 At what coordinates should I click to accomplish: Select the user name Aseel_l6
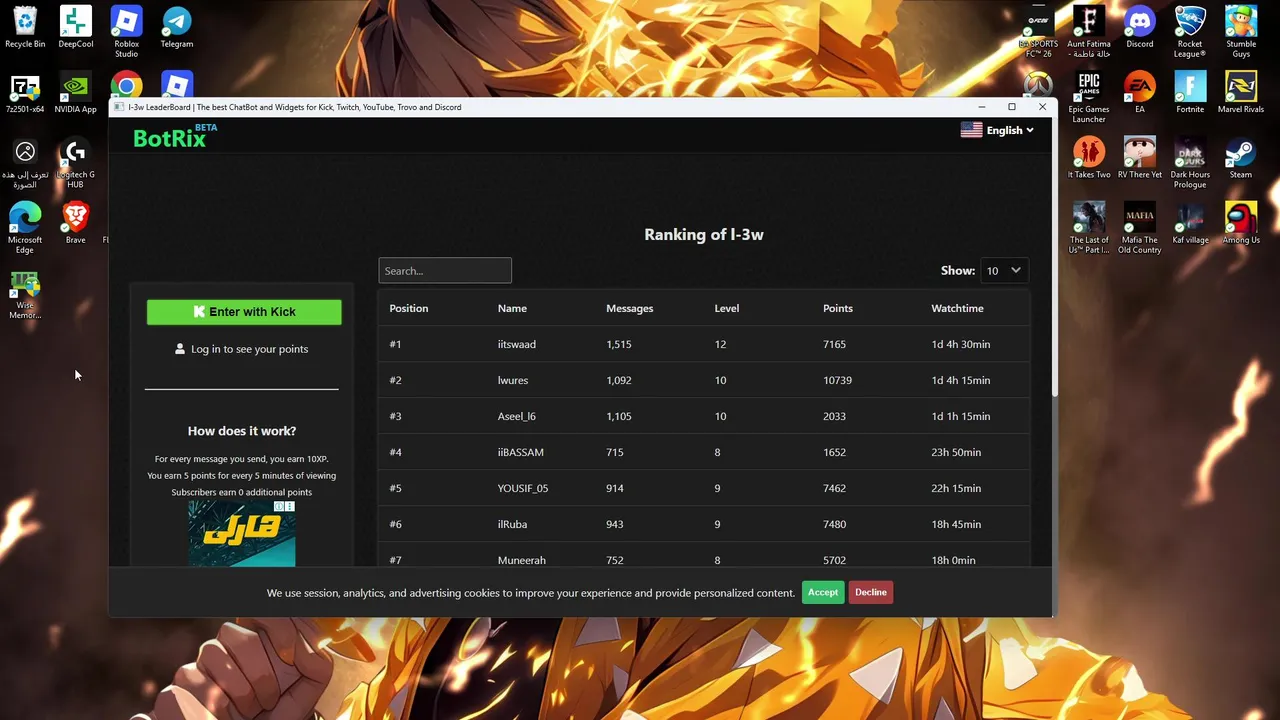click(x=517, y=416)
